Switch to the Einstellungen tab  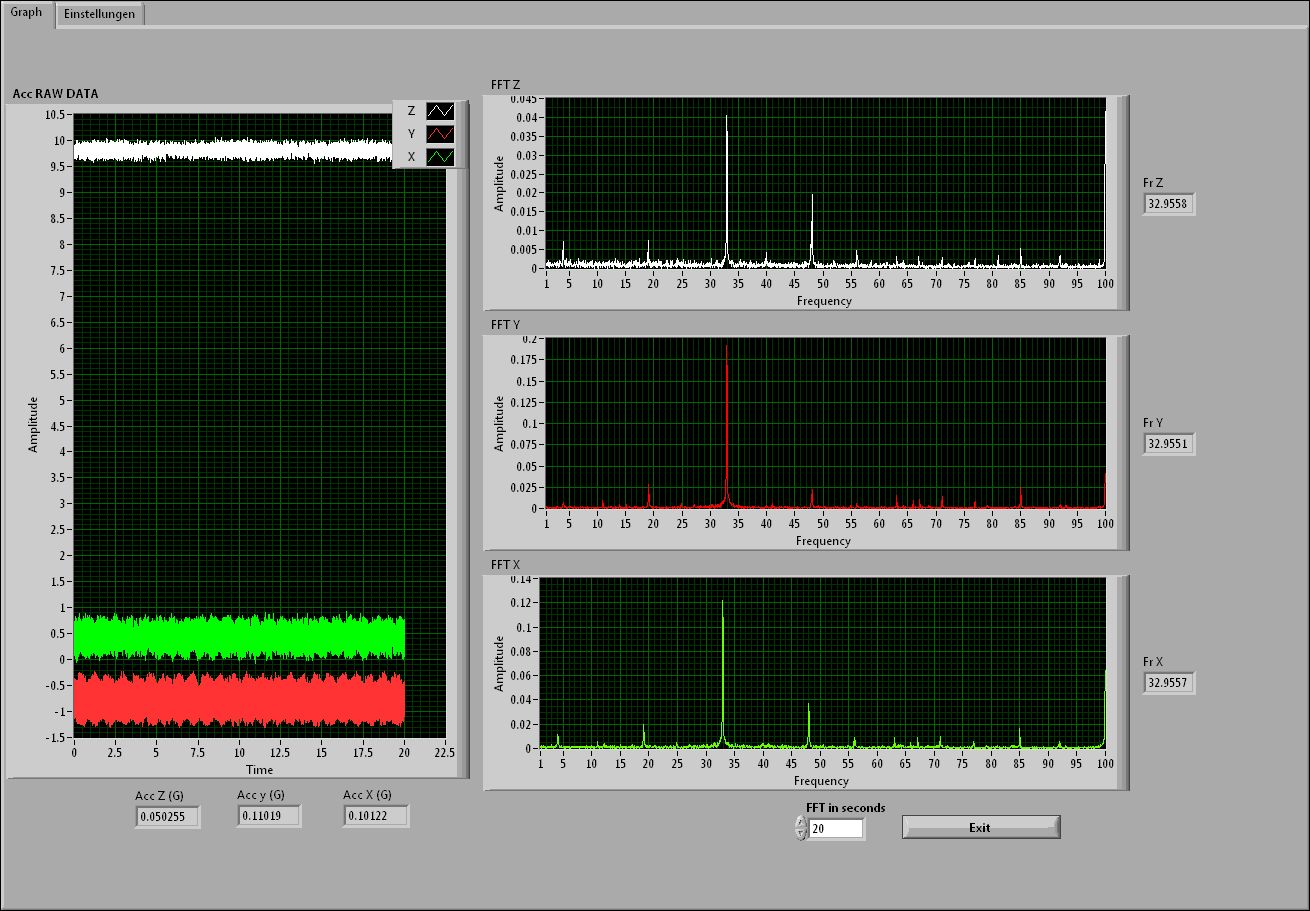(99, 14)
